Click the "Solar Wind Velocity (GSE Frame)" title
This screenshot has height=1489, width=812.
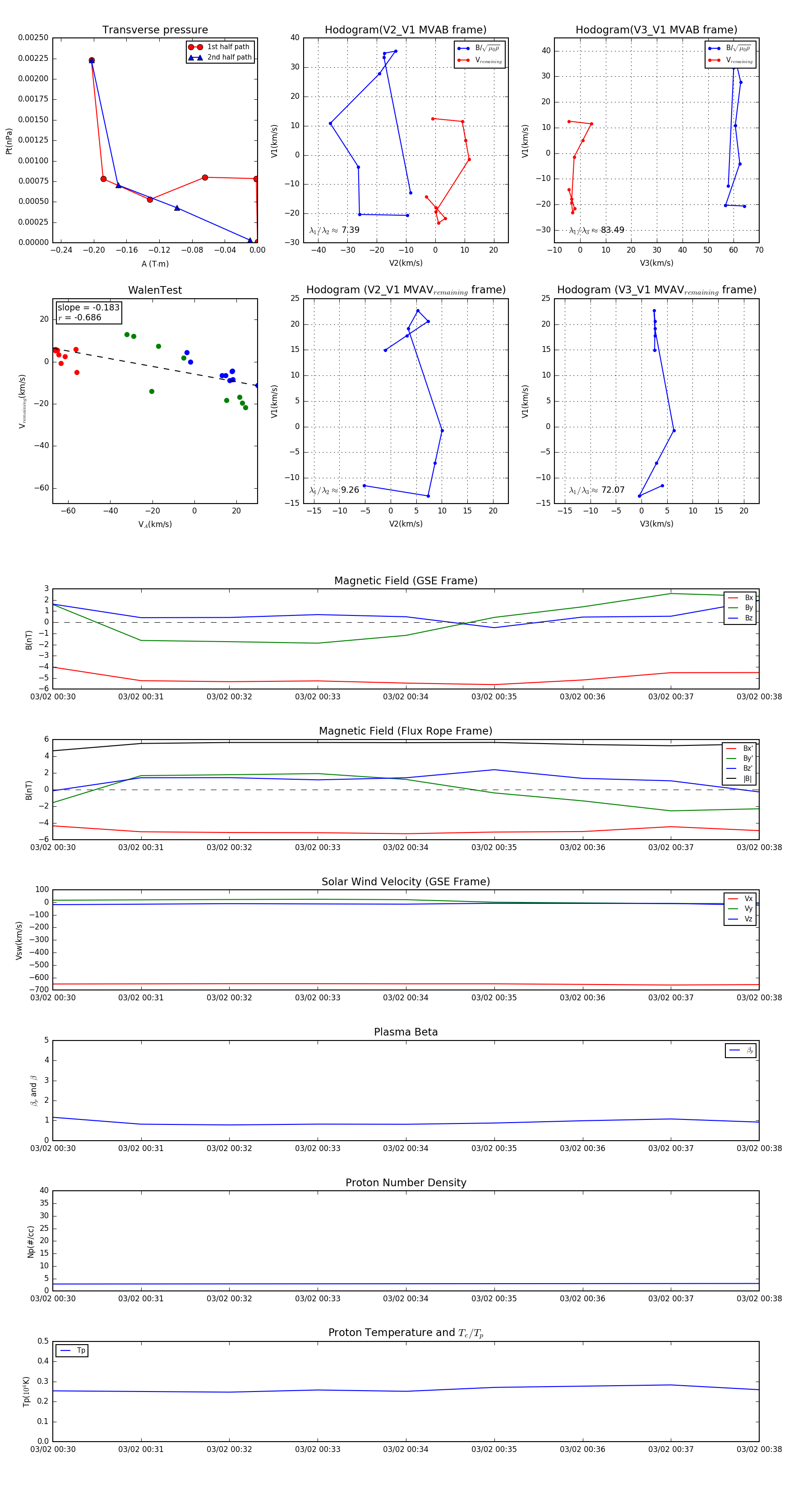pyautogui.click(x=406, y=882)
